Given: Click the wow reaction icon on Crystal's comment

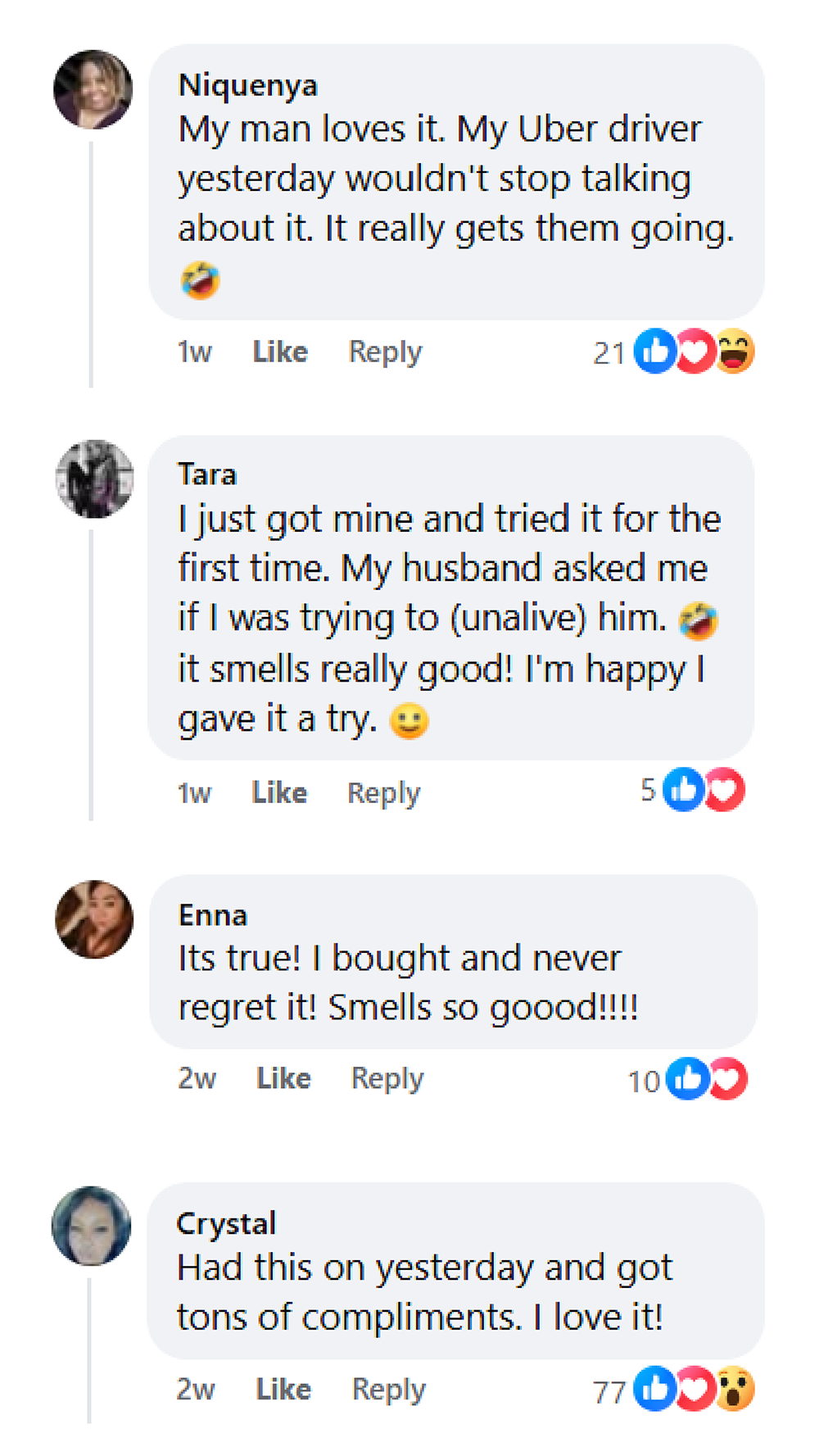Looking at the screenshot, I should (x=735, y=1390).
